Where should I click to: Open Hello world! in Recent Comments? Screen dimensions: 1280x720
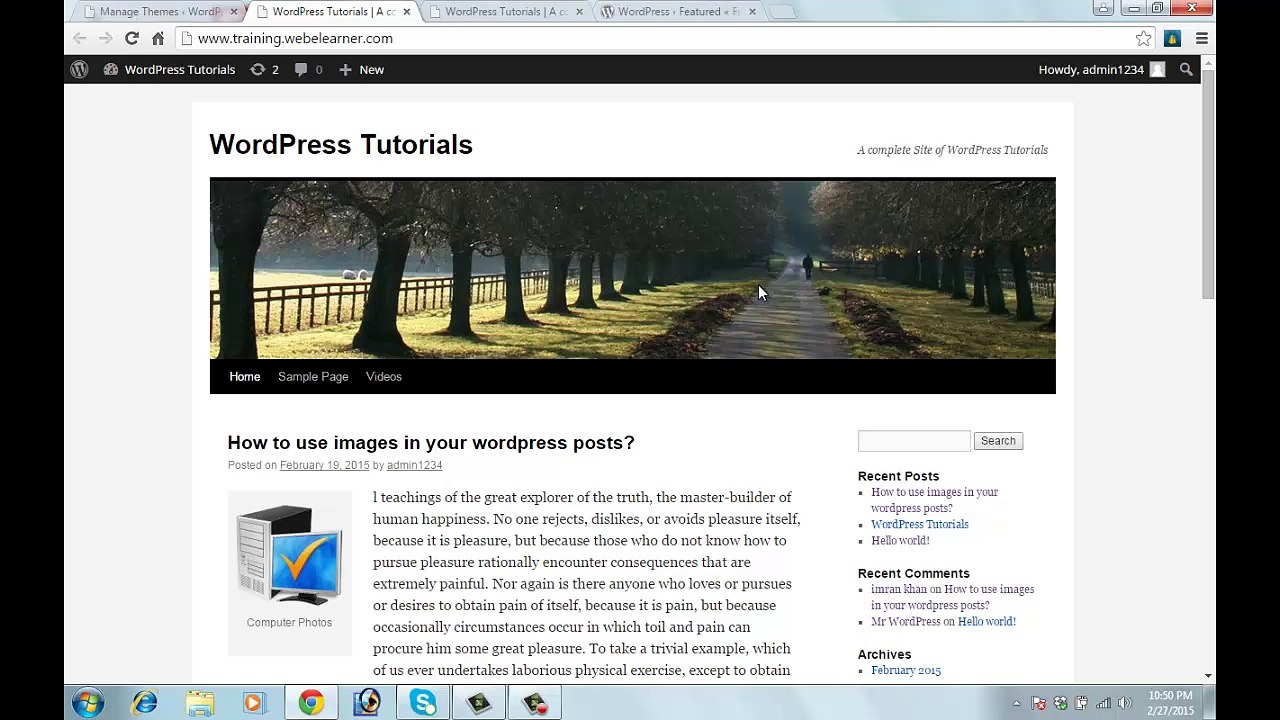tap(986, 621)
